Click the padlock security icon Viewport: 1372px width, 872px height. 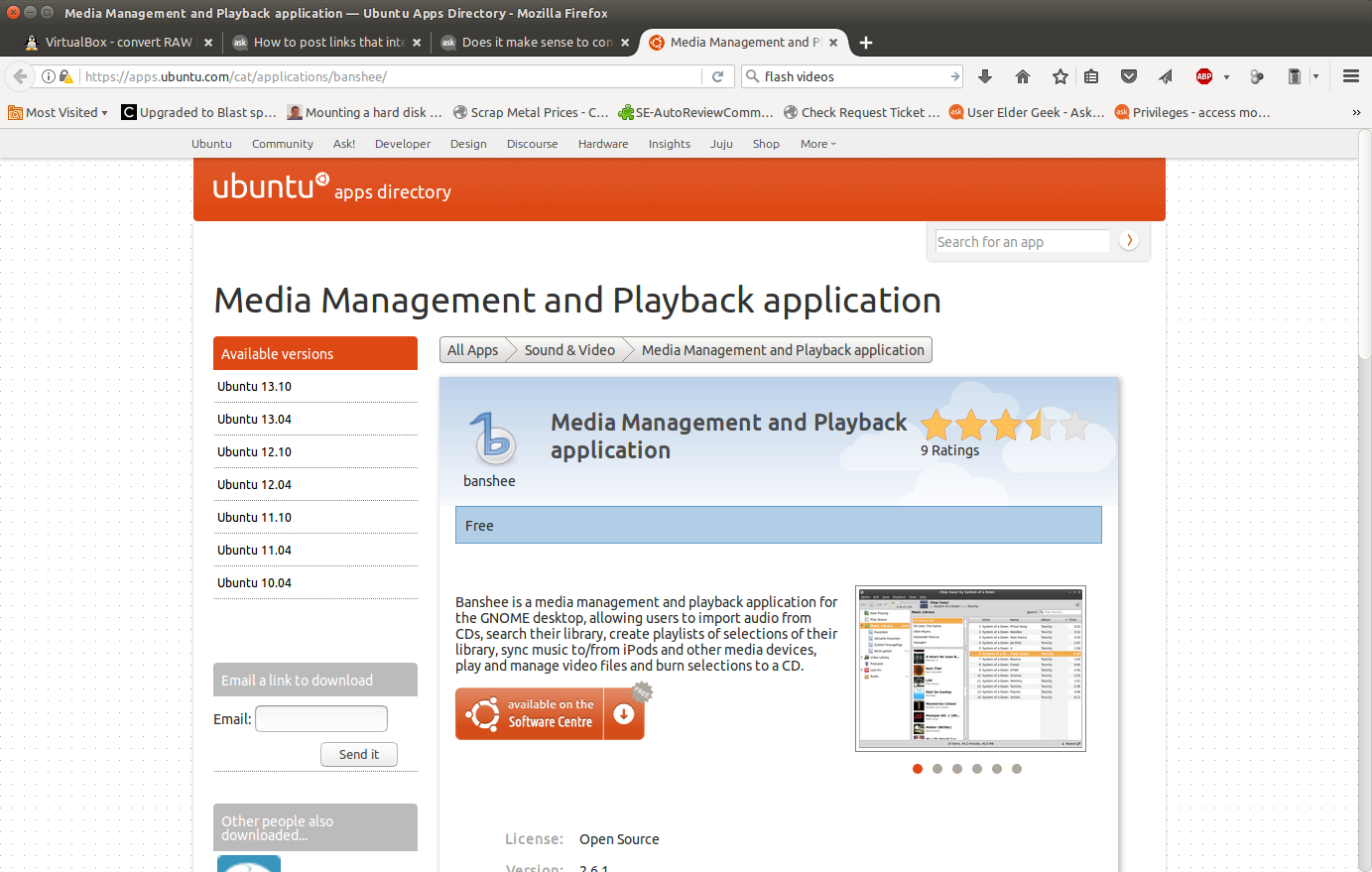point(65,76)
